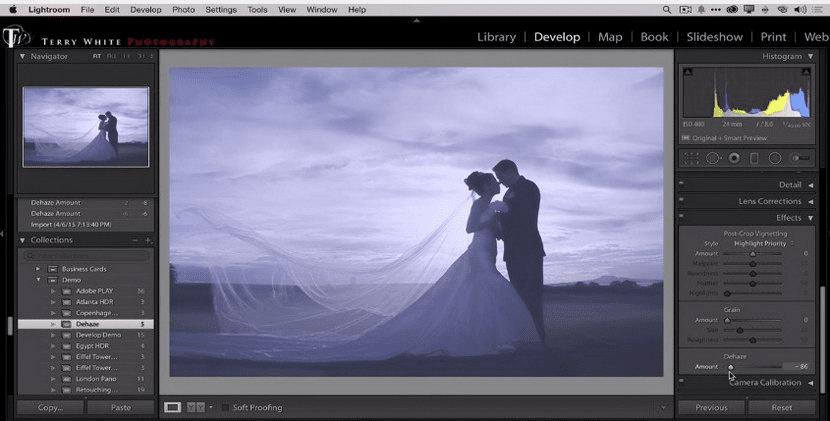Select the Red Eye Correction tool
Screen dimensions: 830x421
[734, 158]
